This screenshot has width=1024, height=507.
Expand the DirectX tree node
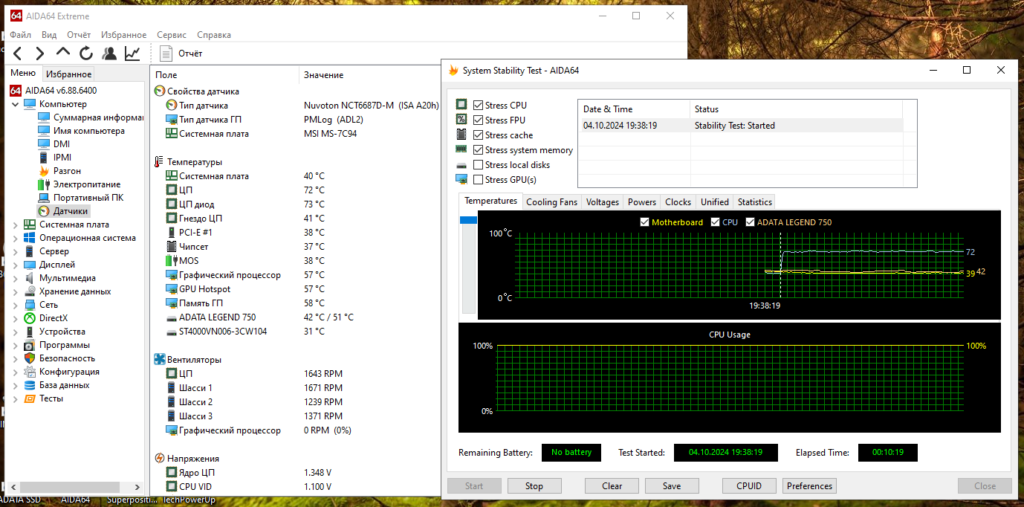16,318
